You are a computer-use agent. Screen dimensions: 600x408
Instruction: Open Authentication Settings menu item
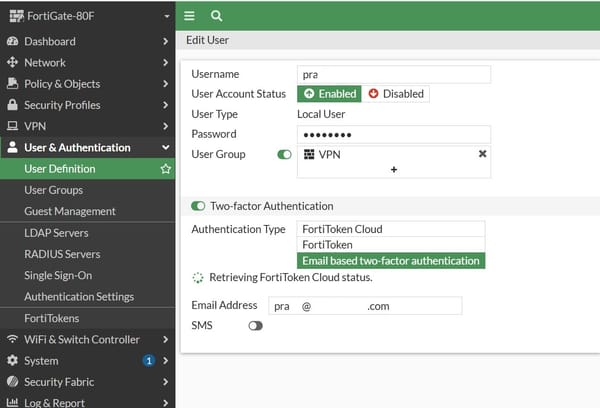click(88, 297)
